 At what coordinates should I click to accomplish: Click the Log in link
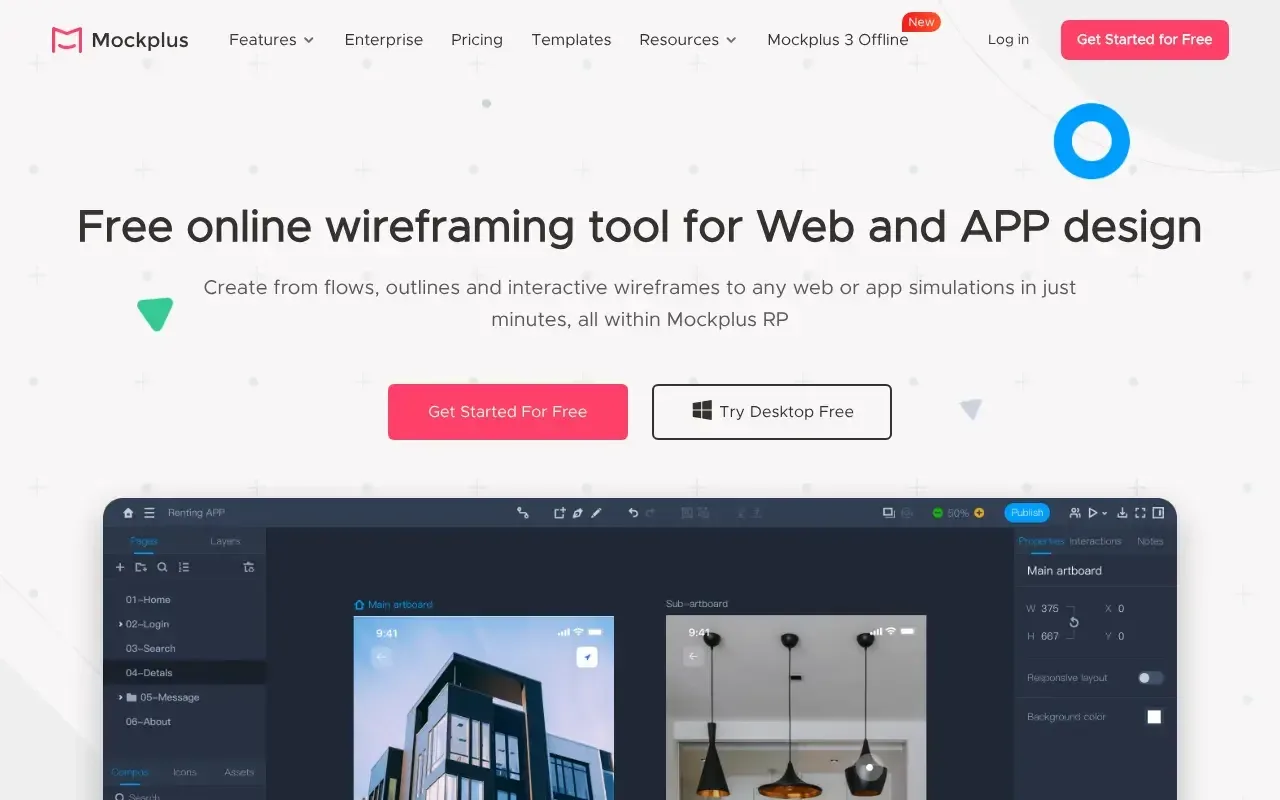1008,40
